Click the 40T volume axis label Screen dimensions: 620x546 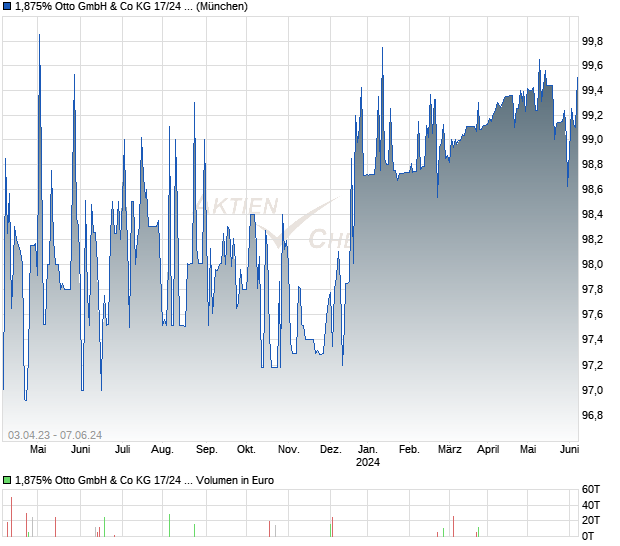591,505
